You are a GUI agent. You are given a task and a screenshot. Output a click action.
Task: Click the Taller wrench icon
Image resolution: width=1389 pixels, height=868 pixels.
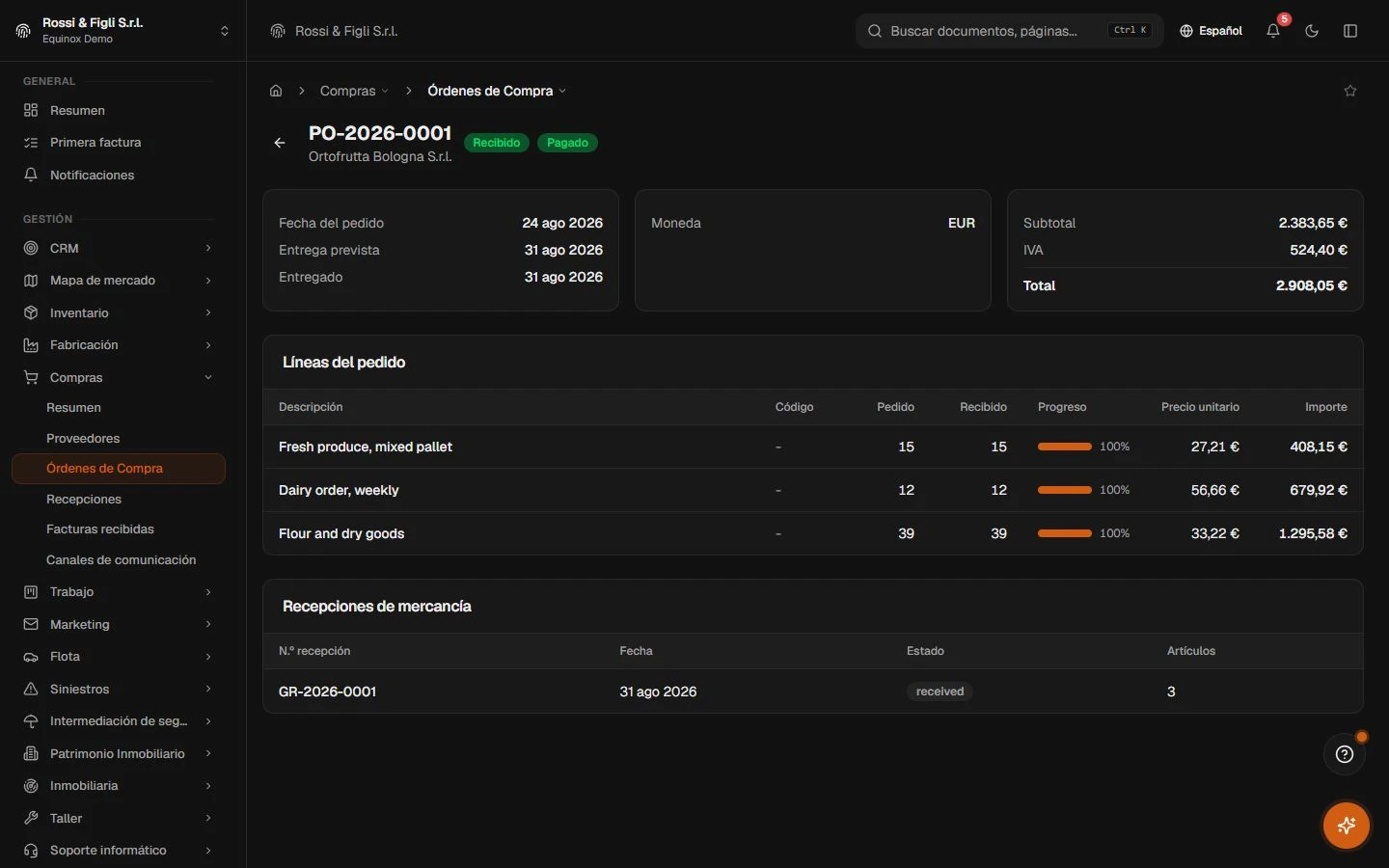[x=31, y=818]
